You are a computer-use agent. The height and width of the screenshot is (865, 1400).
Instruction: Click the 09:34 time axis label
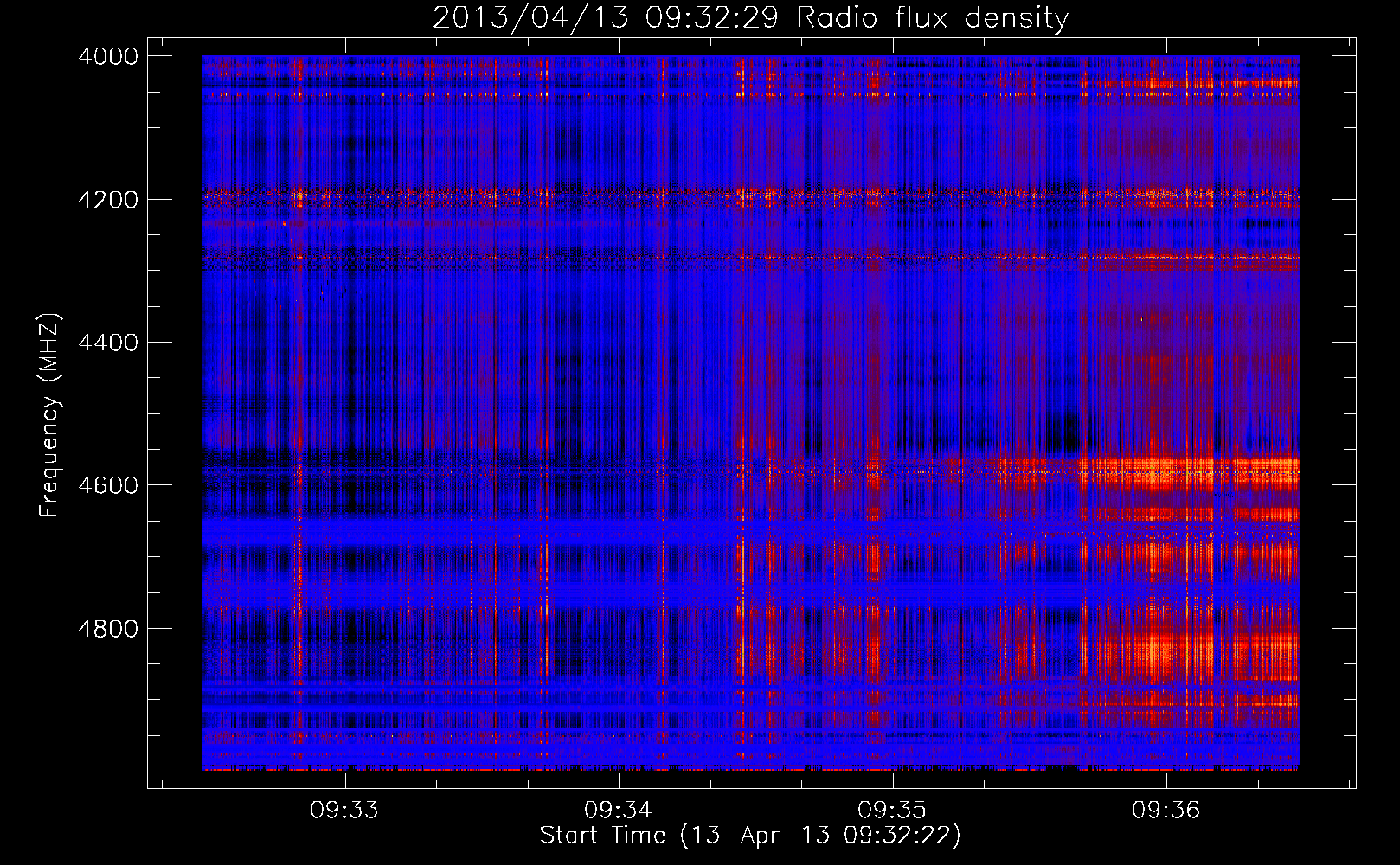(618, 810)
